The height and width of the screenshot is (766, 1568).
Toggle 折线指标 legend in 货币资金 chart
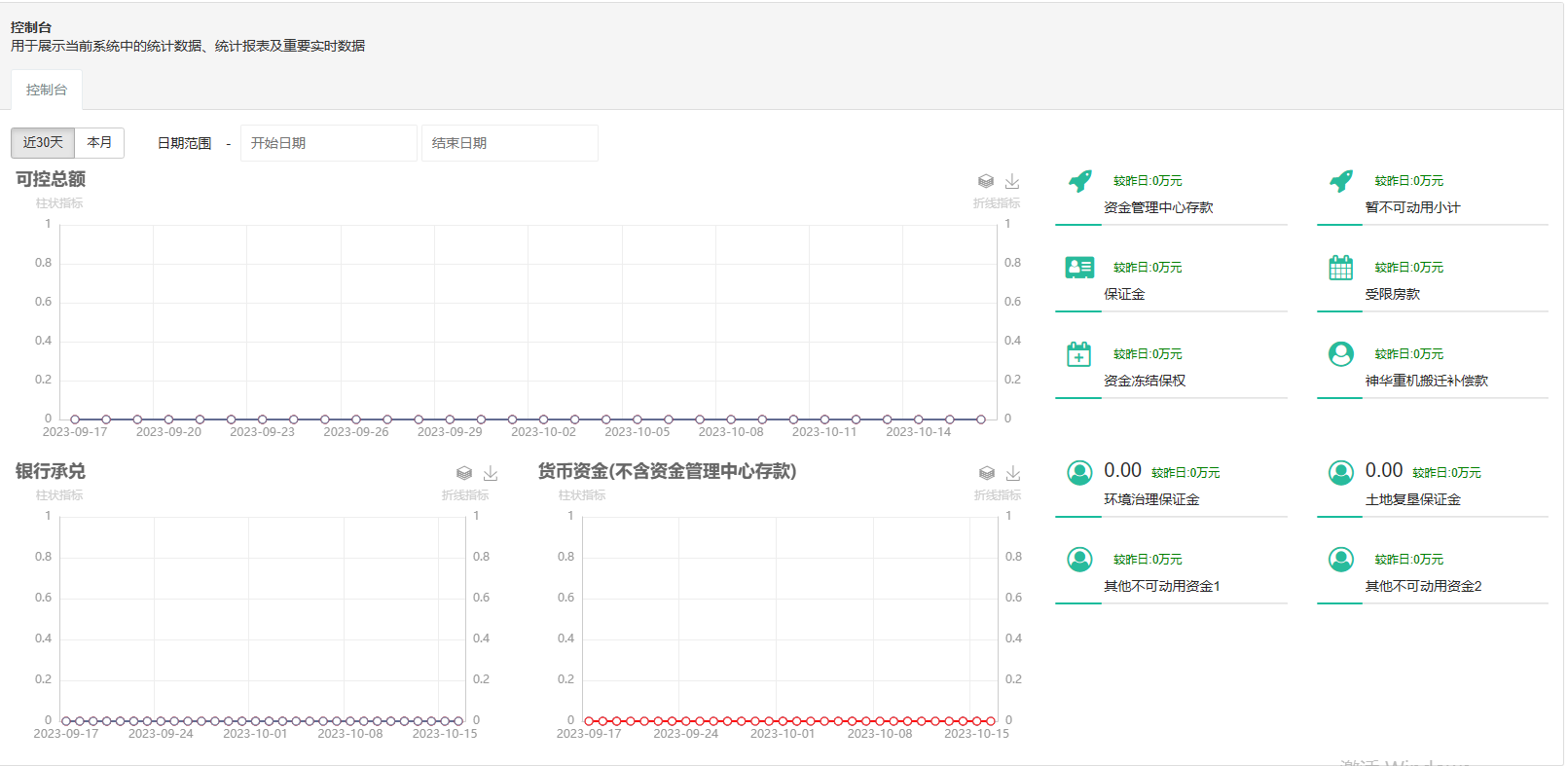pyautogui.click(x=998, y=495)
